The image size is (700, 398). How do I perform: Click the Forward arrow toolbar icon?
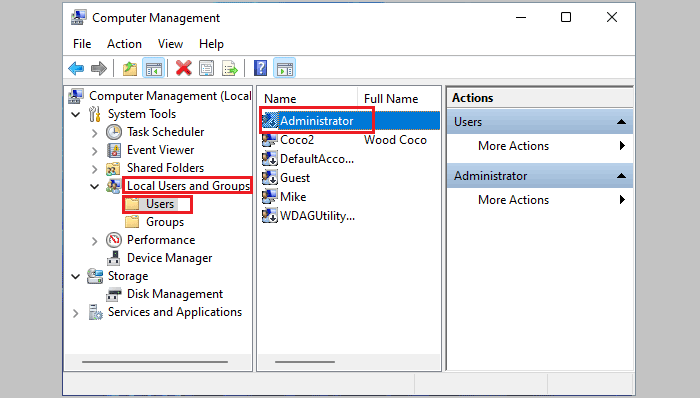coord(99,68)
